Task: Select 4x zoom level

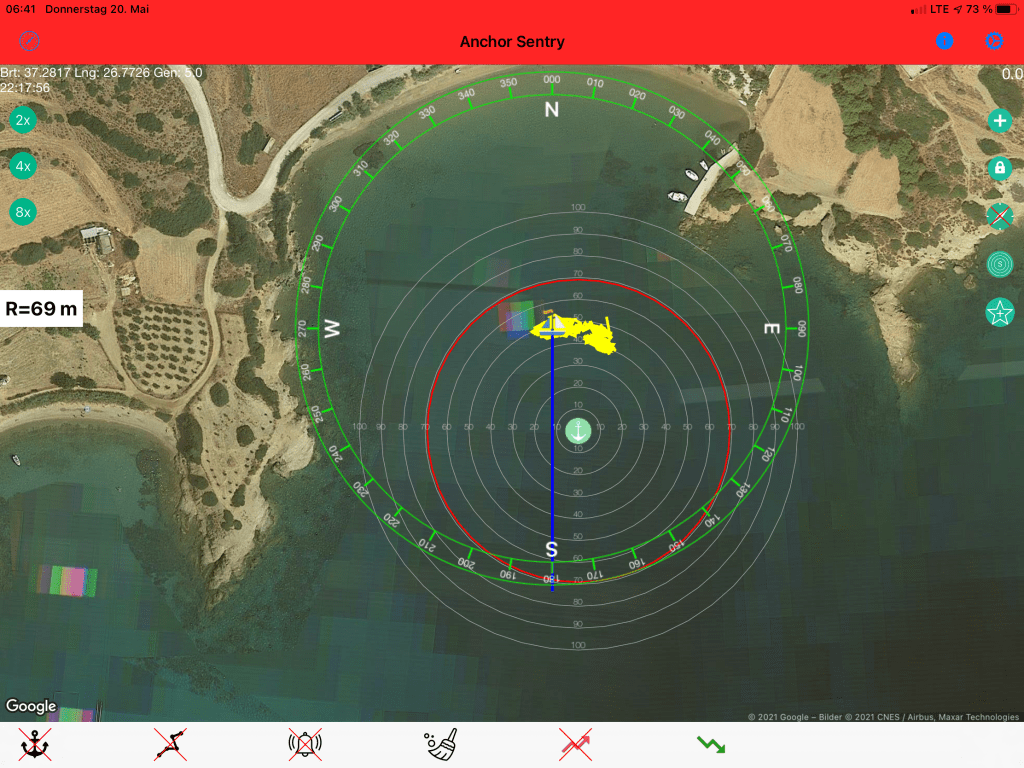Action: pos(23,166)
